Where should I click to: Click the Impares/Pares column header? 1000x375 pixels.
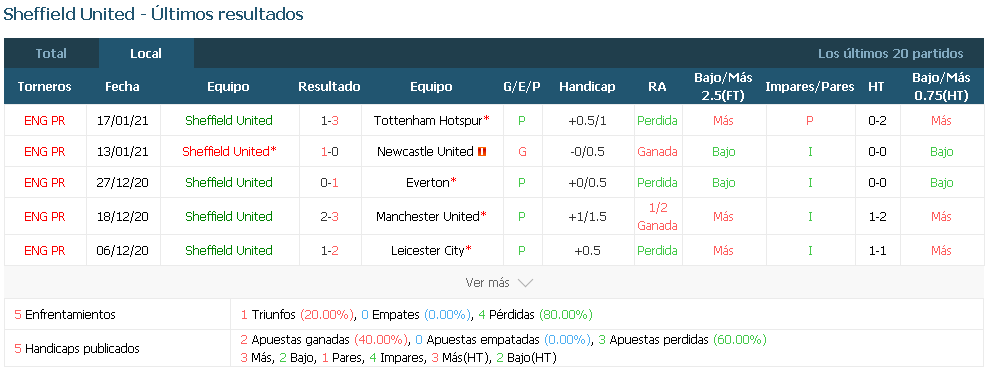(x=810, y=87)
